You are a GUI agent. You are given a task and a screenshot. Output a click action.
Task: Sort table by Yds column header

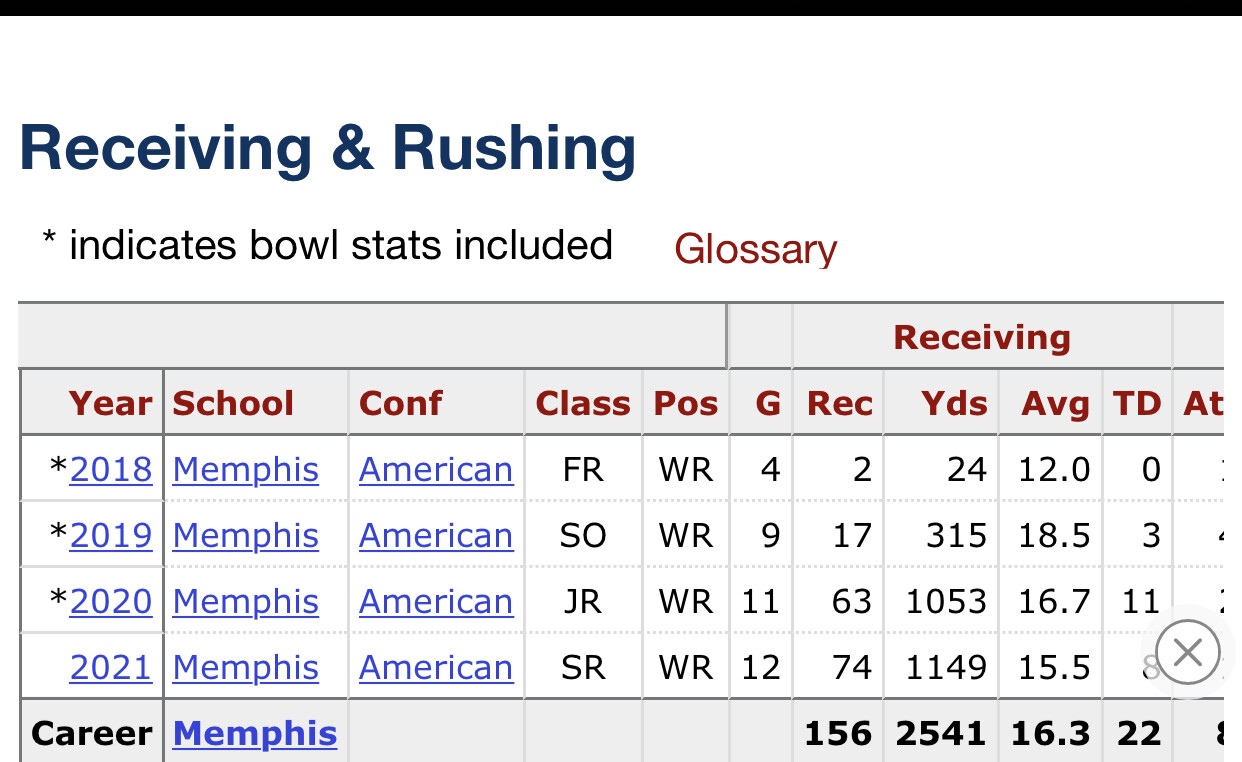point(954,403)
